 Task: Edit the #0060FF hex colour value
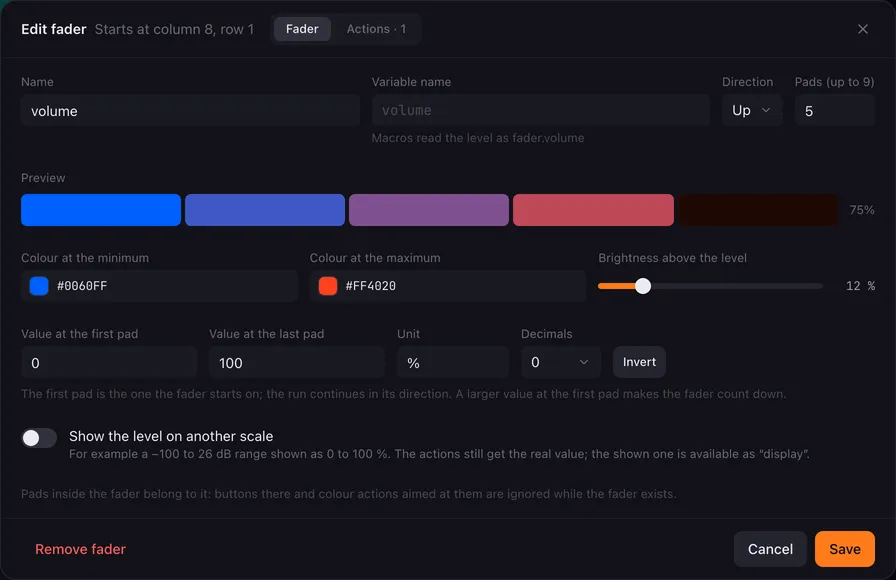point(82,286)
